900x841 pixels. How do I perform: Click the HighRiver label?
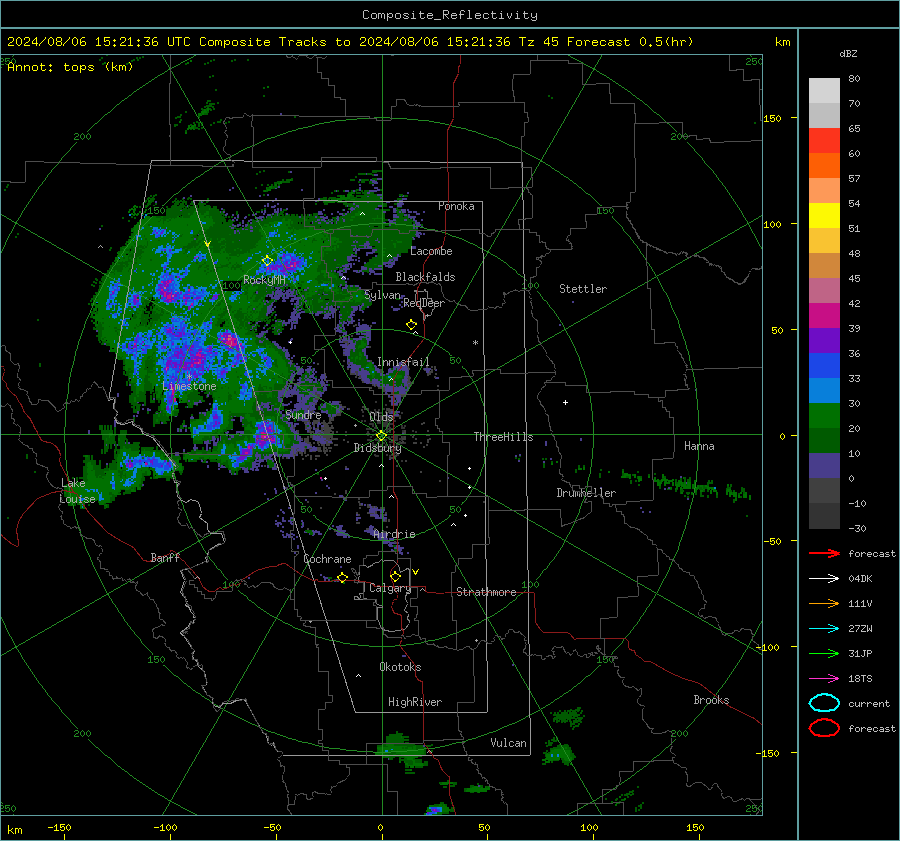[414, 702]
